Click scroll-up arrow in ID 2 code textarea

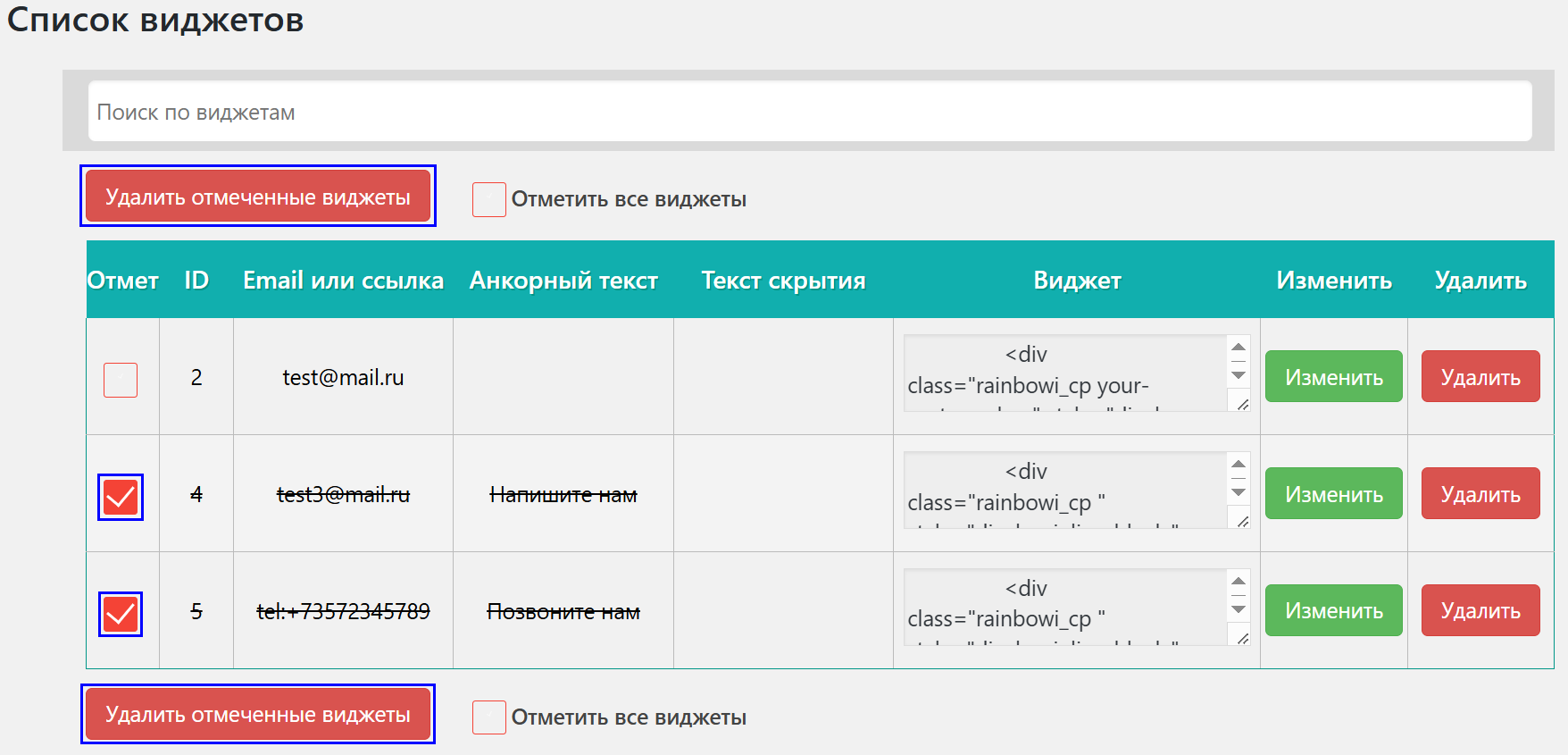(1239, 347)
